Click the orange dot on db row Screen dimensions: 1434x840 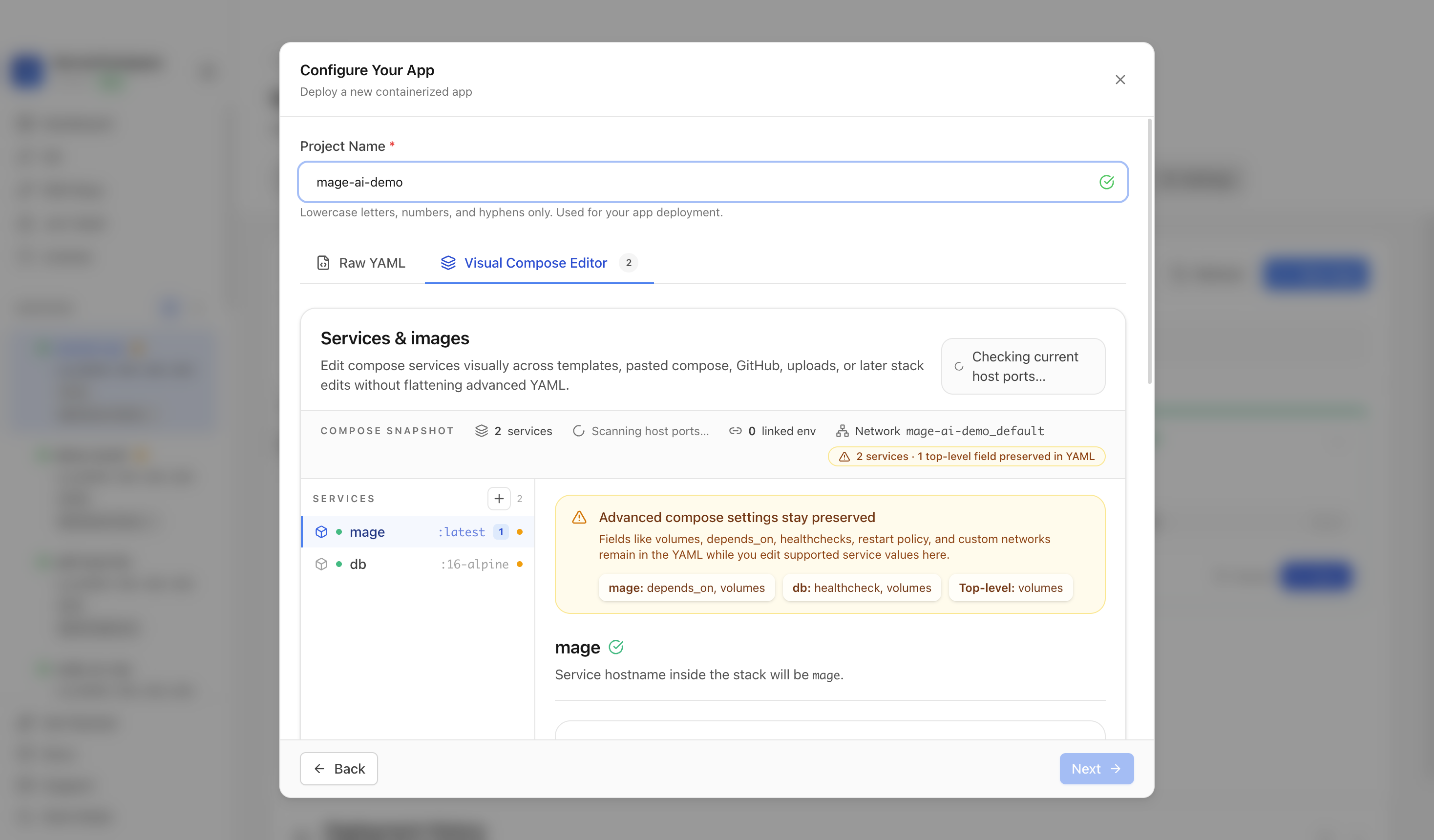click(x=519, y=565)
